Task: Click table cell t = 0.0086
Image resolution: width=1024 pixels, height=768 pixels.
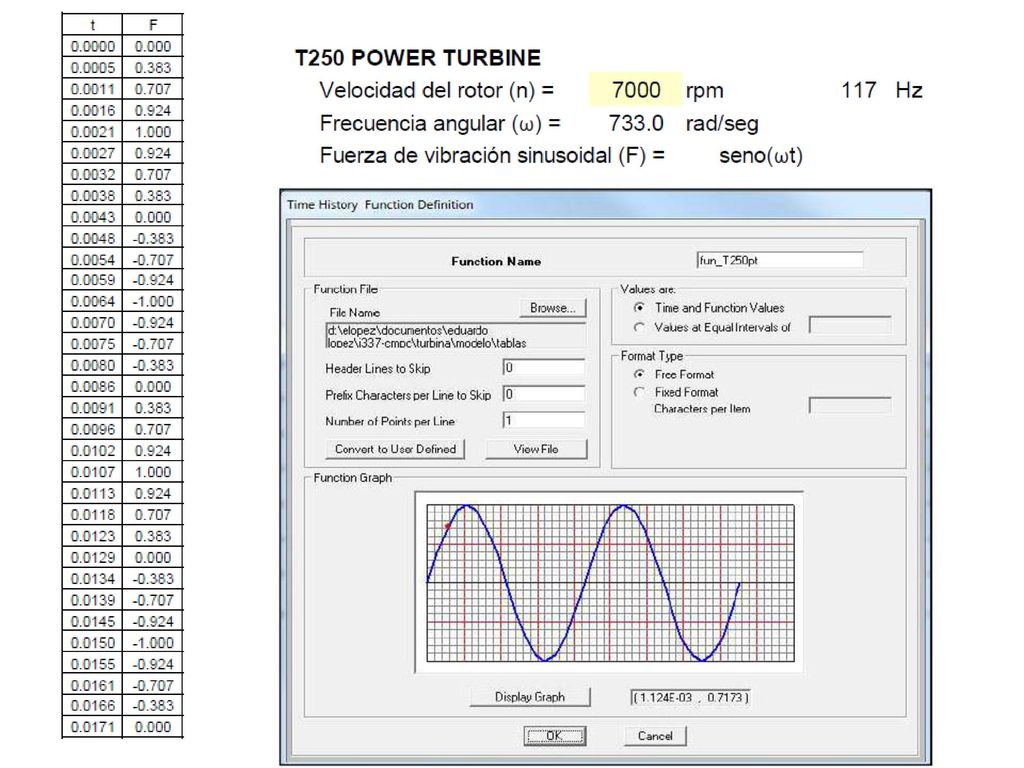Action: coord(92,387)
